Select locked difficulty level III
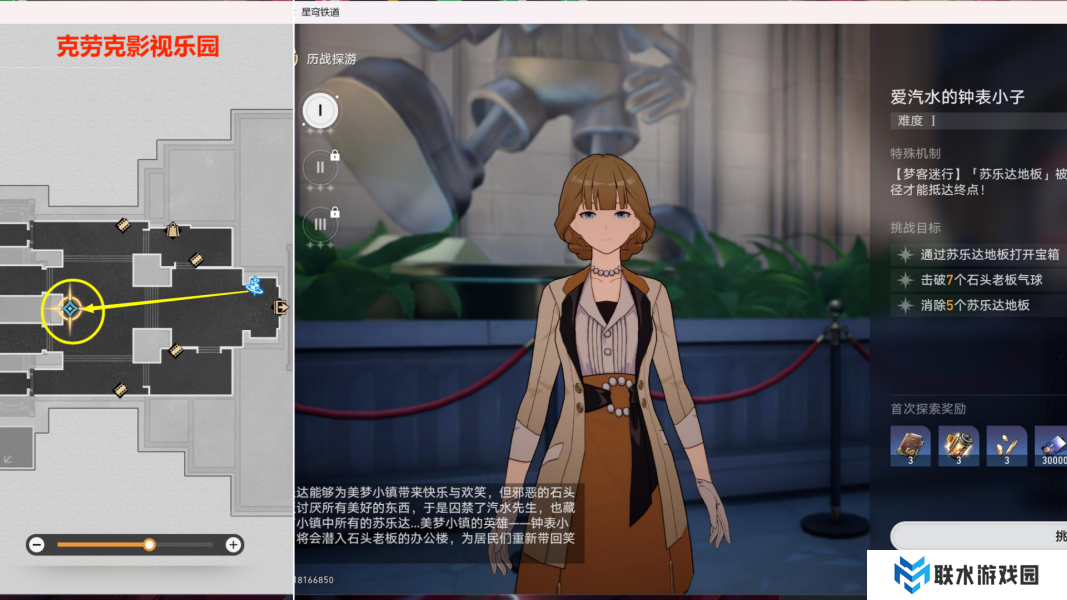Image resolution: width=1067 pixels, height=600 pixels. pyautogui.click(x=320, y=223)
